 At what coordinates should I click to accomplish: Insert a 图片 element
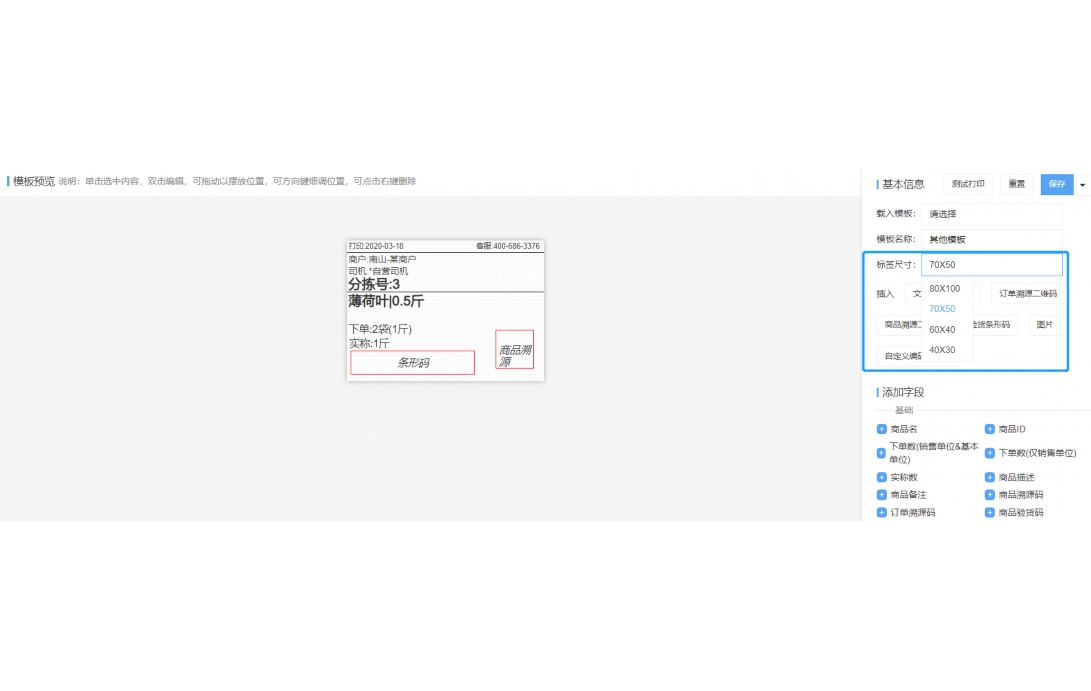[1044, 324]
